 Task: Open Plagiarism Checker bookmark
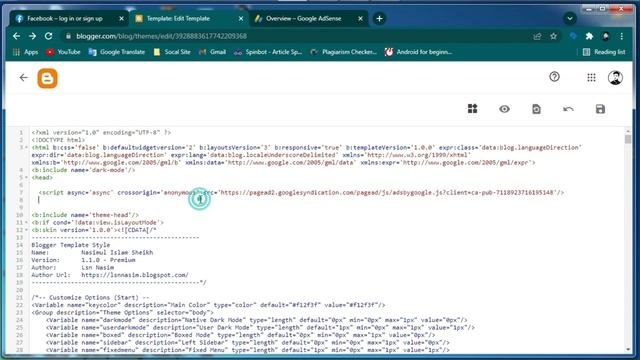click(x=343, y=52)
